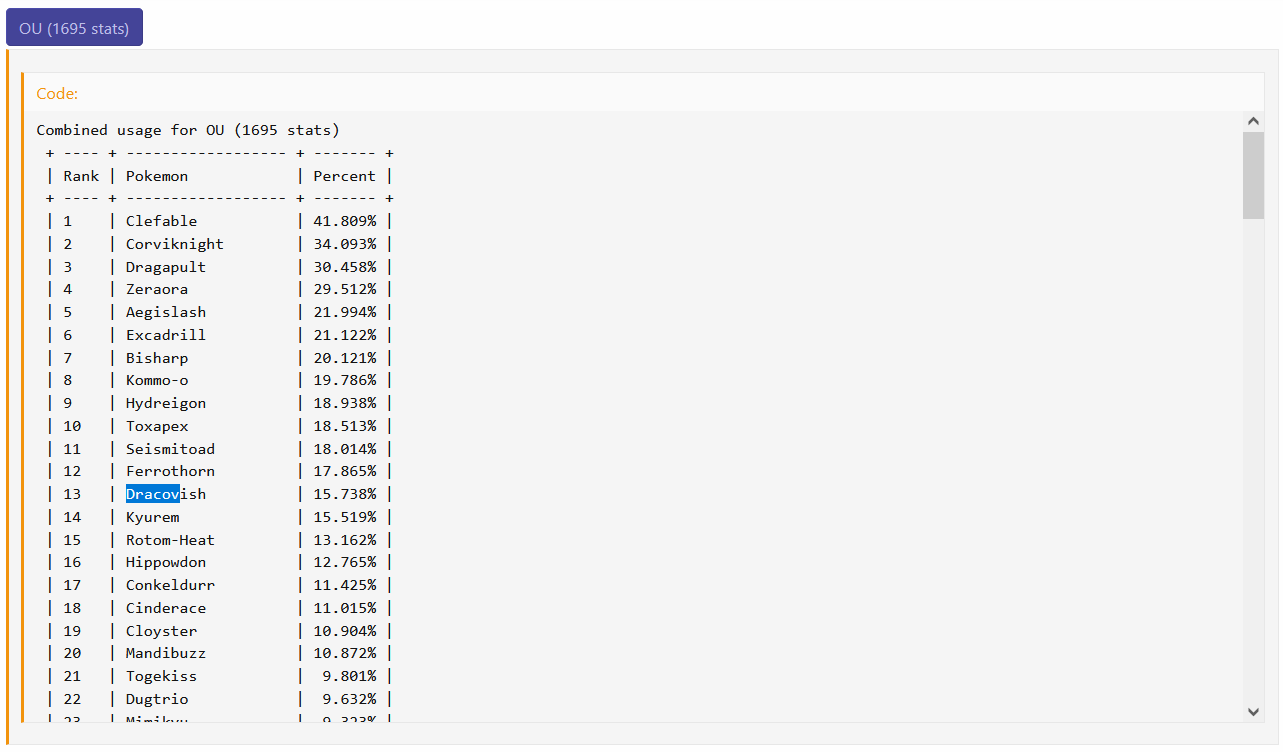
Task: Click the OU (1695 stats) spoiler button
Action: 74,28
